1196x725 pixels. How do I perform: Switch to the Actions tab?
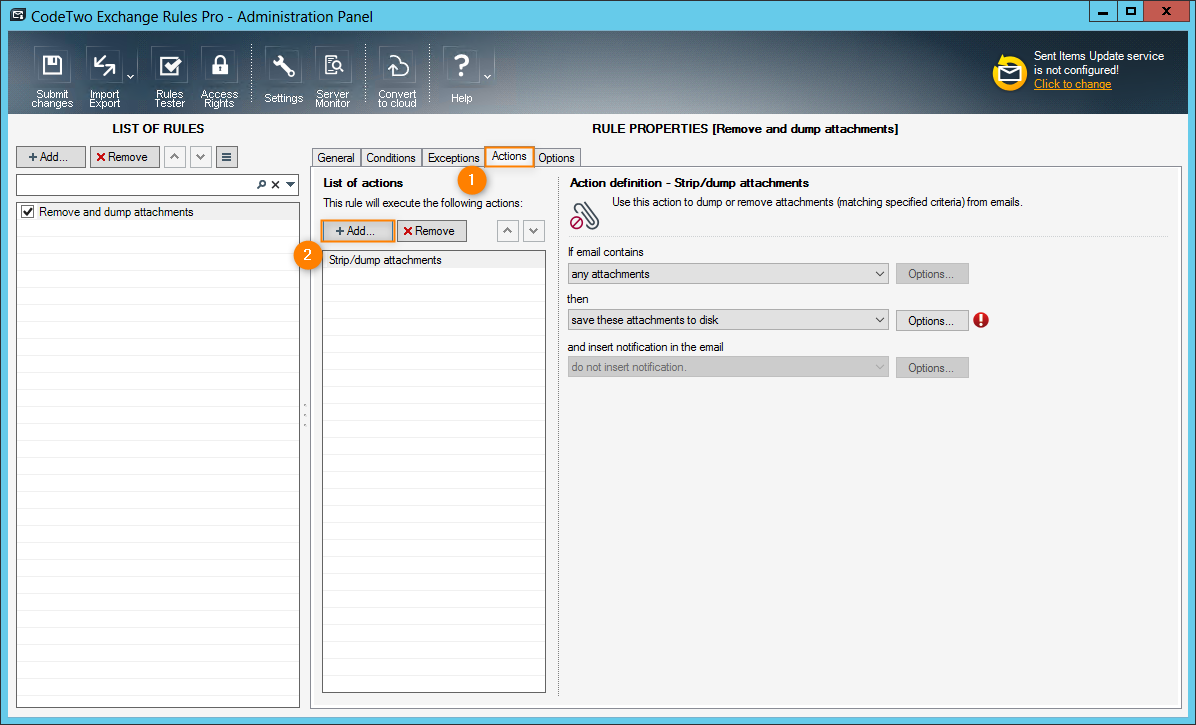click(509, 156)
